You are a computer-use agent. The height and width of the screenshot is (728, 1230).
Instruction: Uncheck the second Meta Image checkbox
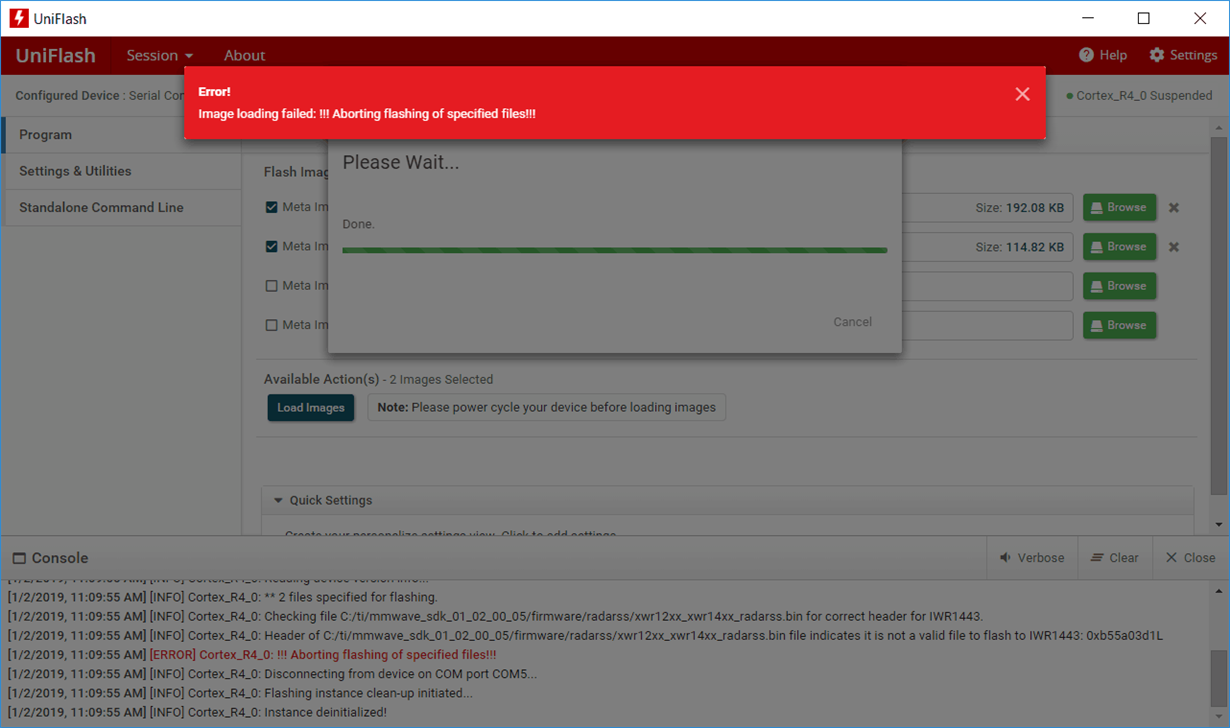pyautogui.click(x=271, y=246)
